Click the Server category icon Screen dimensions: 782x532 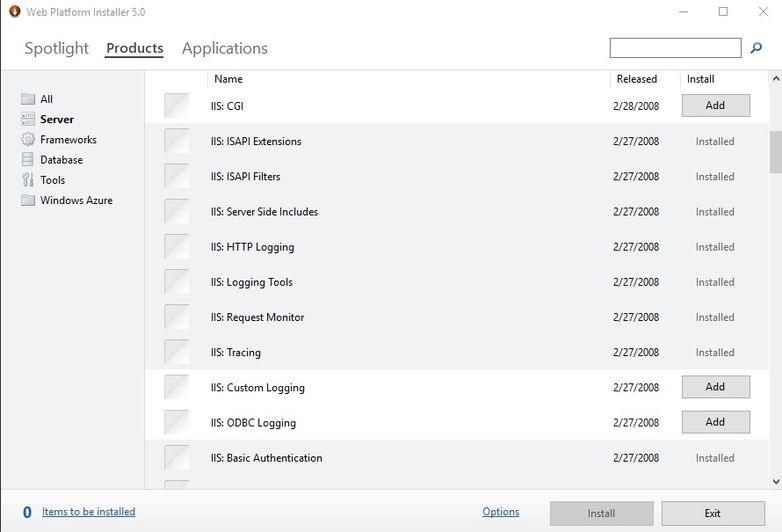(28, 119)
